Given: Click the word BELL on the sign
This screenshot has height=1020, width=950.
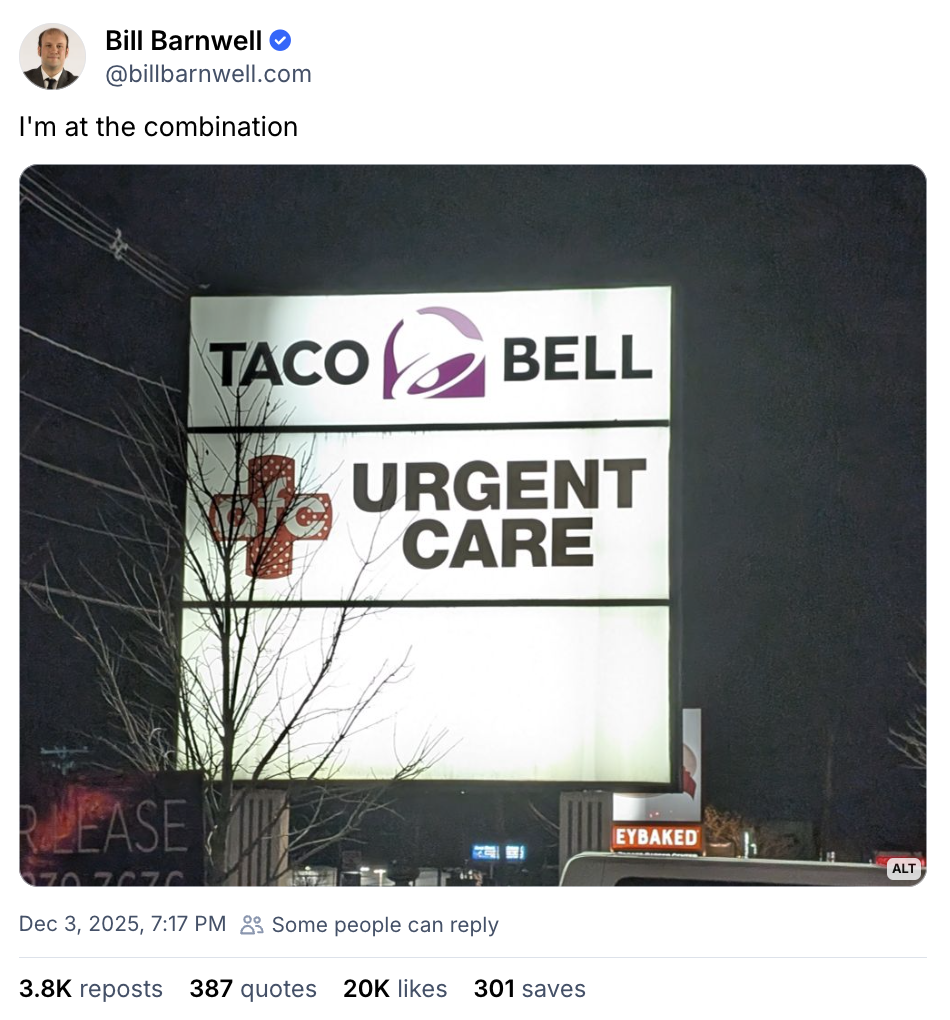Looking at the screenshot, I should coord(577,358).
